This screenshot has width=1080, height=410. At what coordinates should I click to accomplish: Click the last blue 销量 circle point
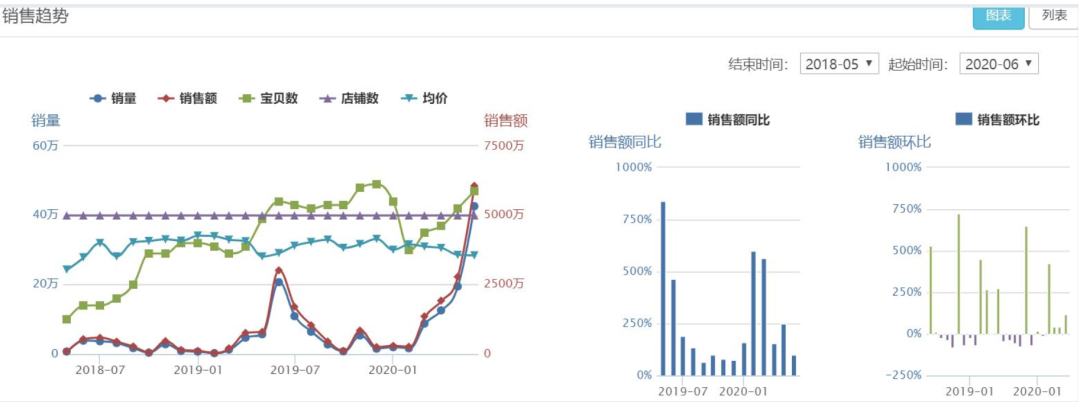point(474,206)
